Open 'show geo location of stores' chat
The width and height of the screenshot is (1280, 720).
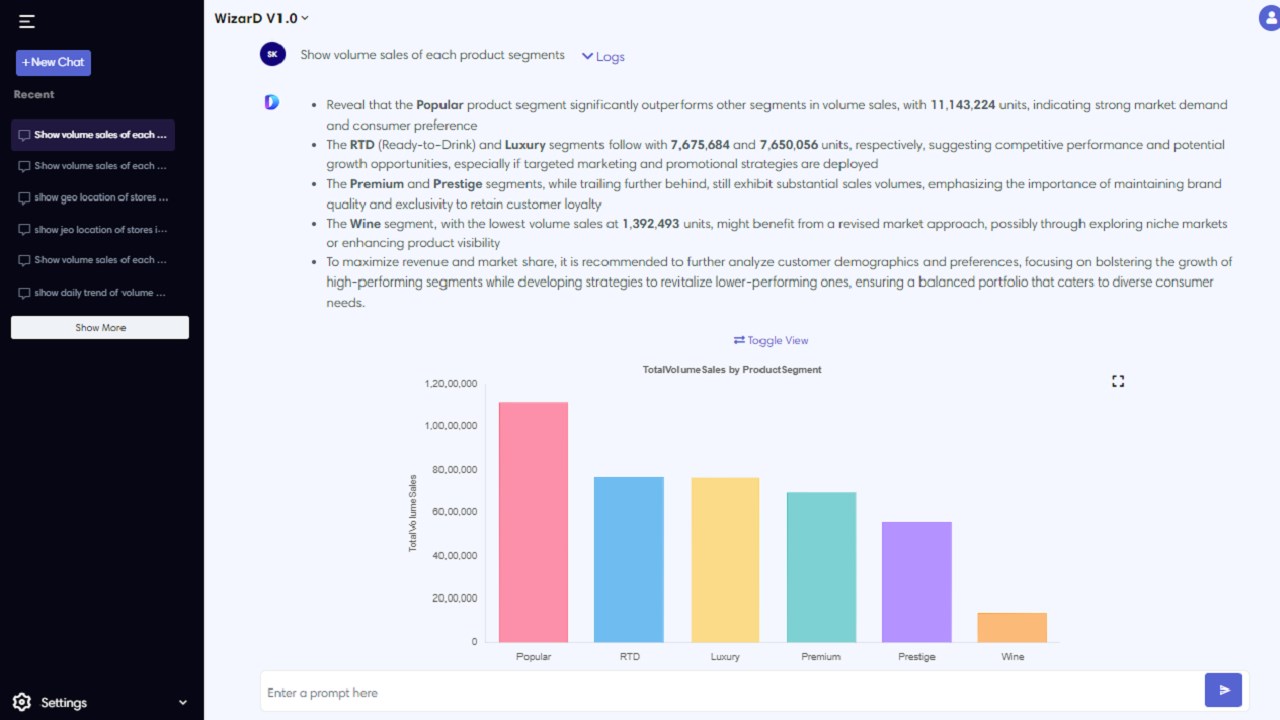point(93,198)
